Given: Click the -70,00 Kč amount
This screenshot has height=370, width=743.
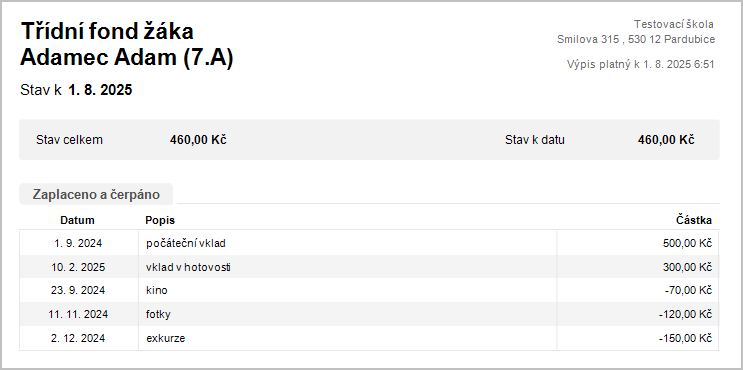Looking at the screenshot, I should pyautogui.click(x=689, y=290).
